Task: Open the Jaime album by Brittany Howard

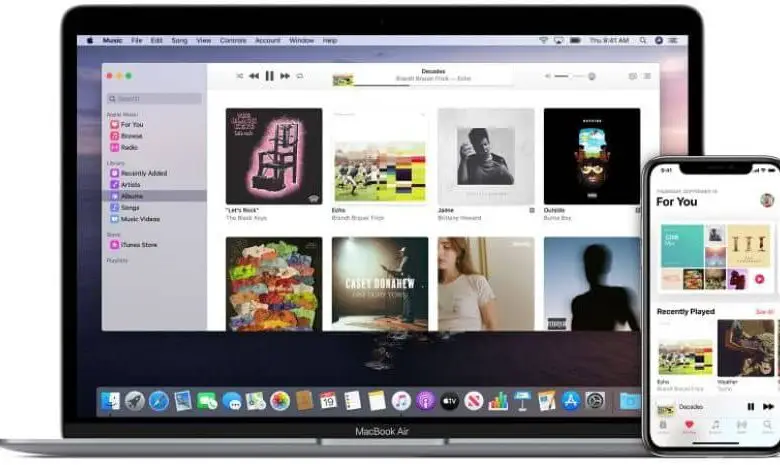Action: [486, 156]
